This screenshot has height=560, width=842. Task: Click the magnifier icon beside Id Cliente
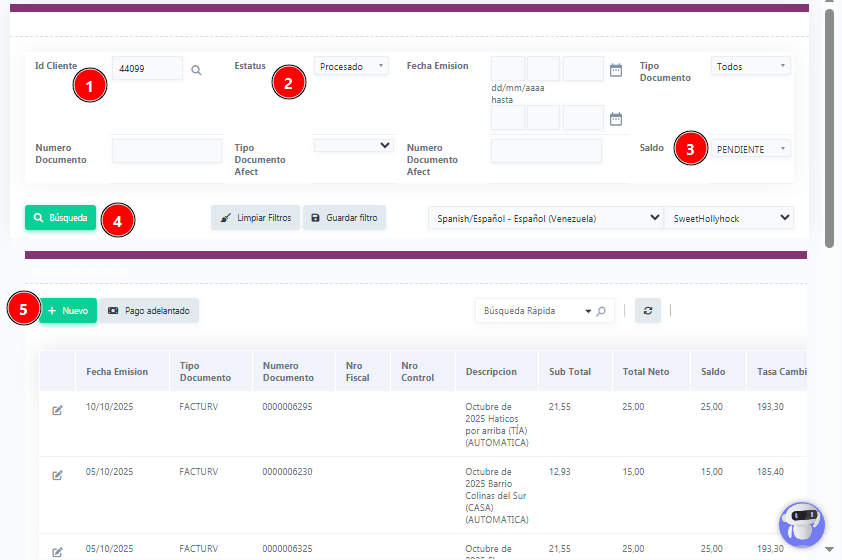tap(196, 70)
